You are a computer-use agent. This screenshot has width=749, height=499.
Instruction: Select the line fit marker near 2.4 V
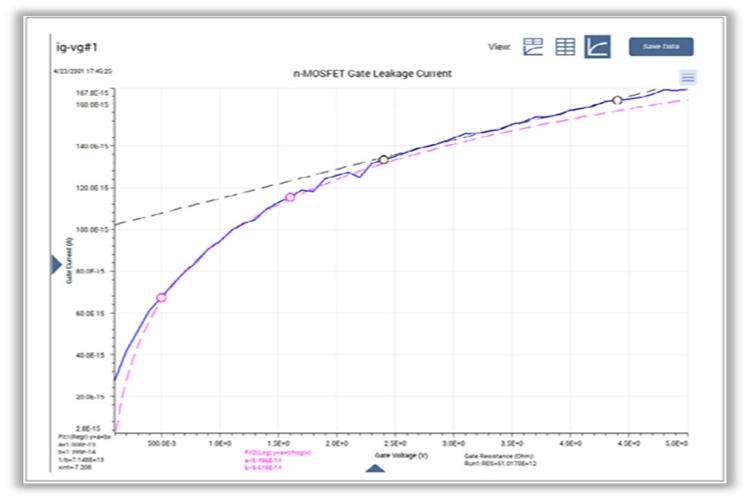[x=384, y=159]
